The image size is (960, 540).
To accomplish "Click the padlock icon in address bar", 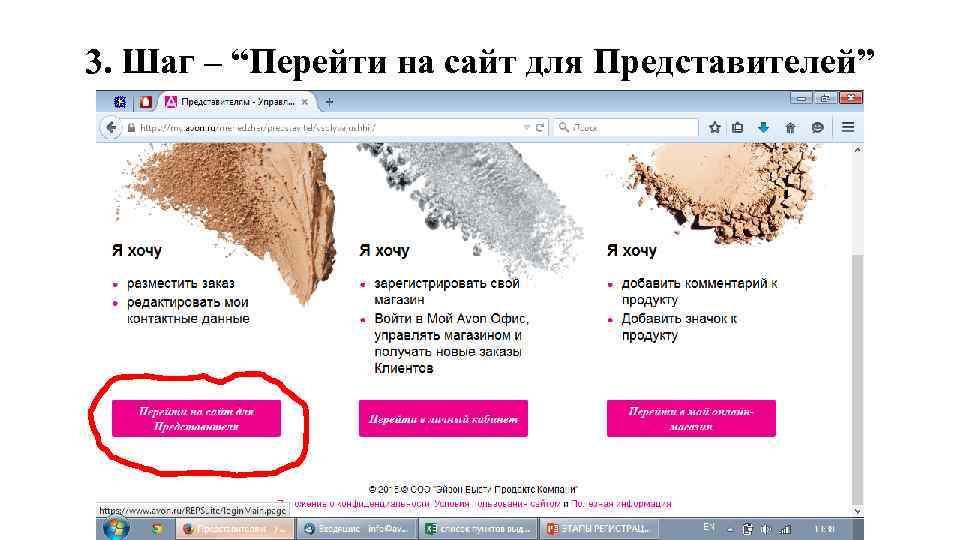I will 131,128.
